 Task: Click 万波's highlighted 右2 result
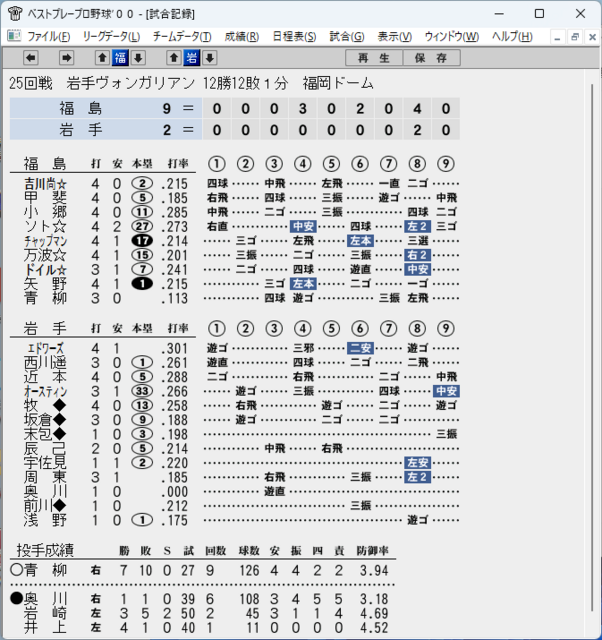[x=417, y=255]
